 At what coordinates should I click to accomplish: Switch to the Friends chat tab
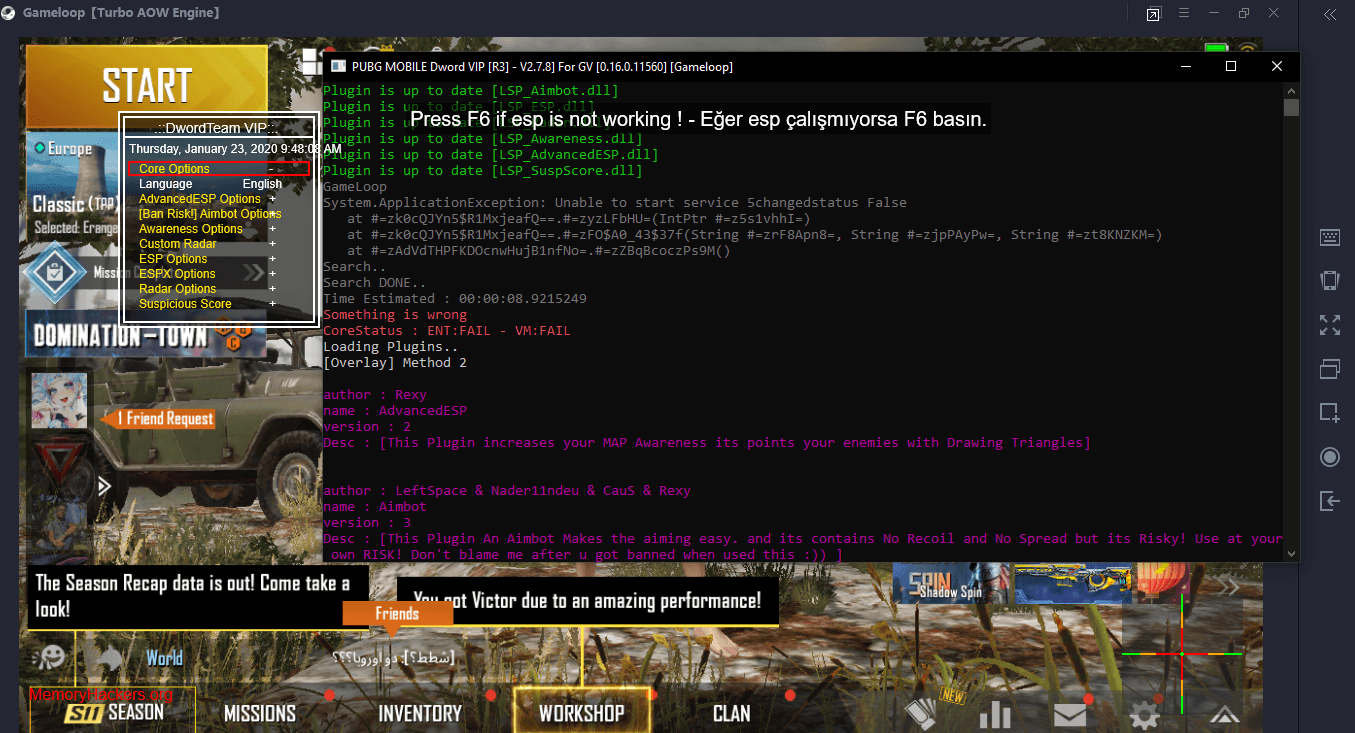point(397,613)
